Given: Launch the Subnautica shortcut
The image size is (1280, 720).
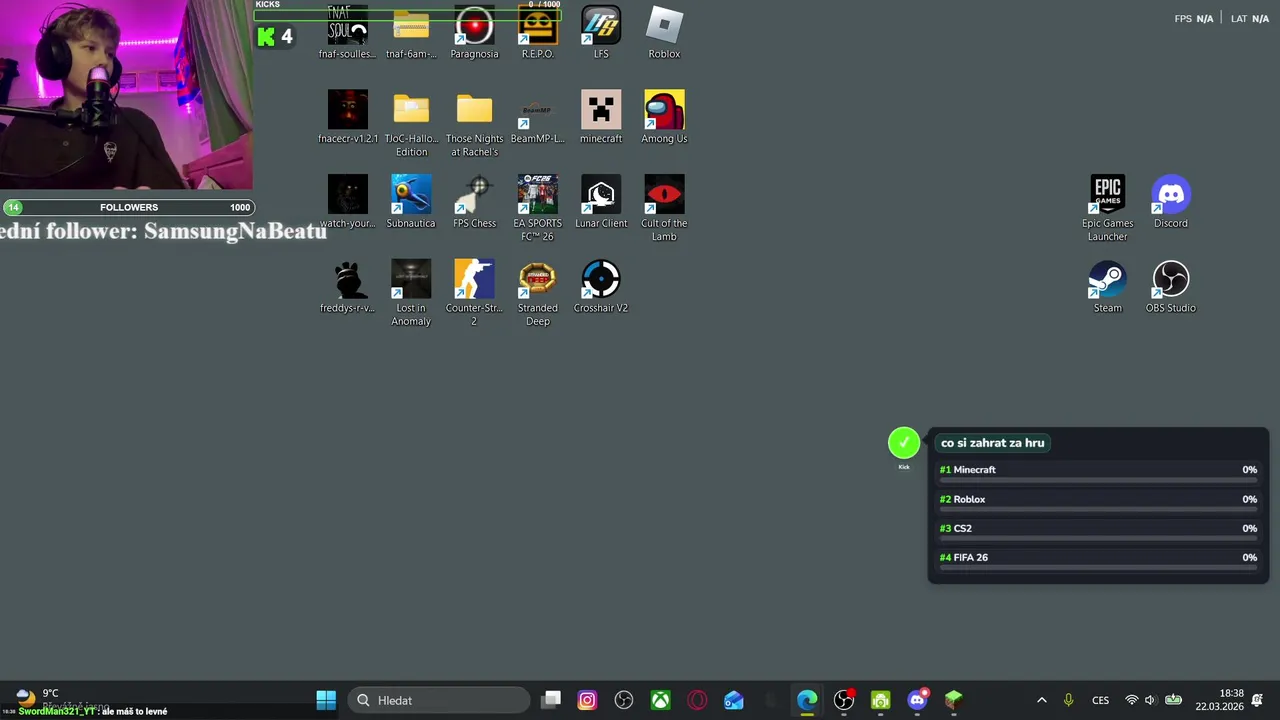Looking at the screenshot, I should [x=411, y=202].
